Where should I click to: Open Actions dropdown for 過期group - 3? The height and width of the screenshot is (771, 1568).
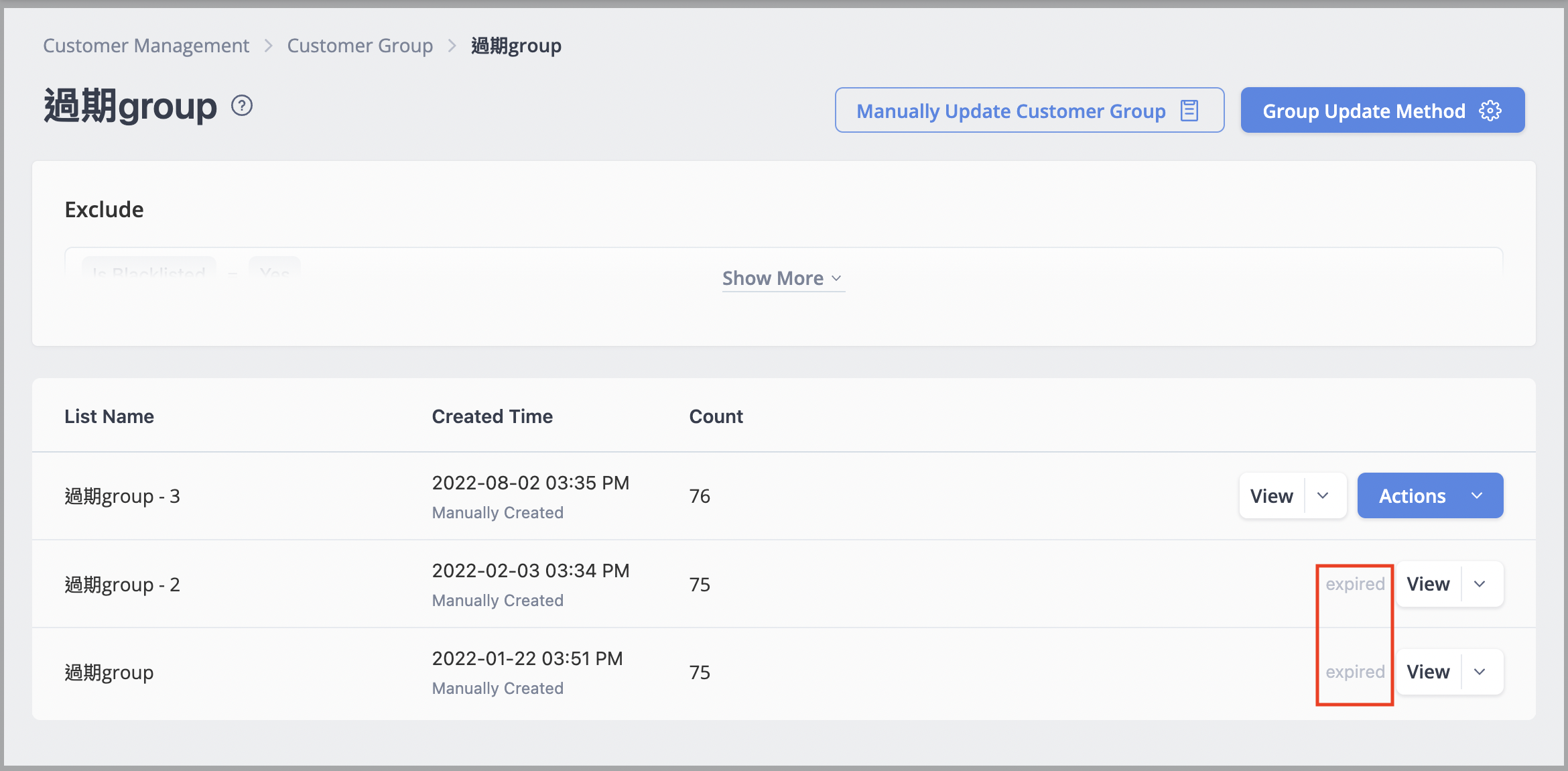click(1430, 495)
